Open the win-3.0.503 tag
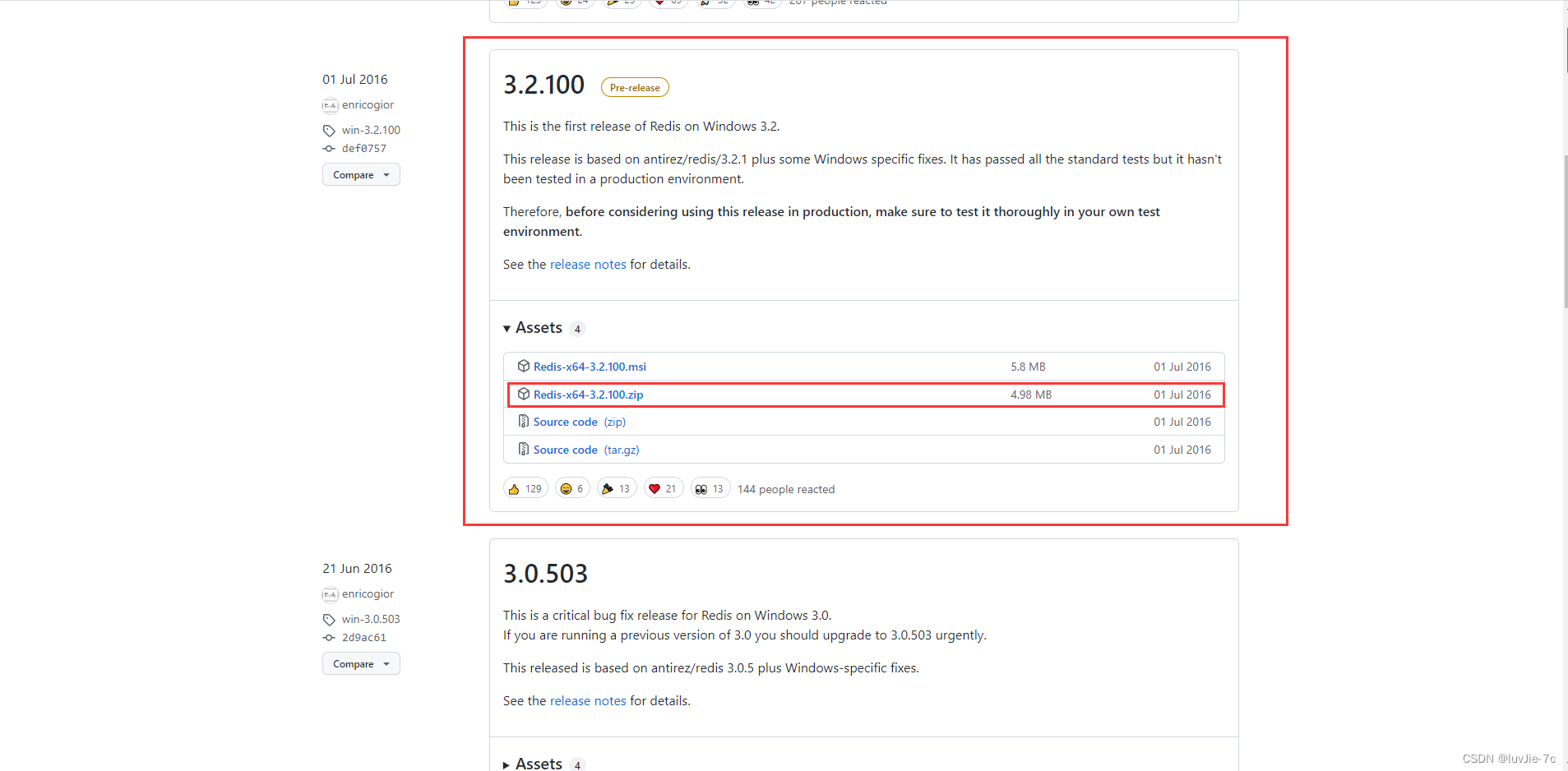 371,620
